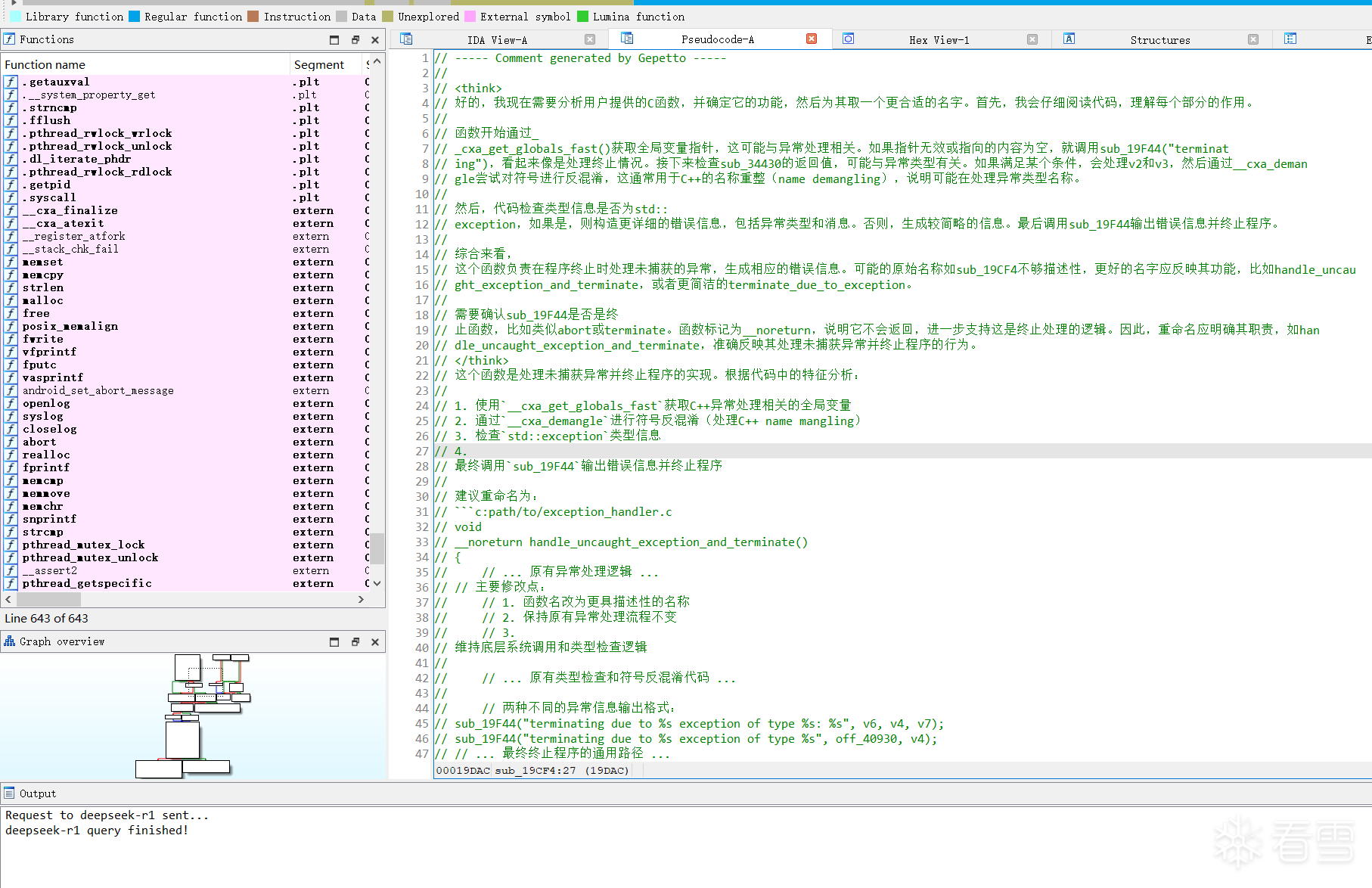The width and height of the screenshot is (1372, 888).
Task: Click the Functions list scroll-down arrow
Action: click(x=377, y=583)
